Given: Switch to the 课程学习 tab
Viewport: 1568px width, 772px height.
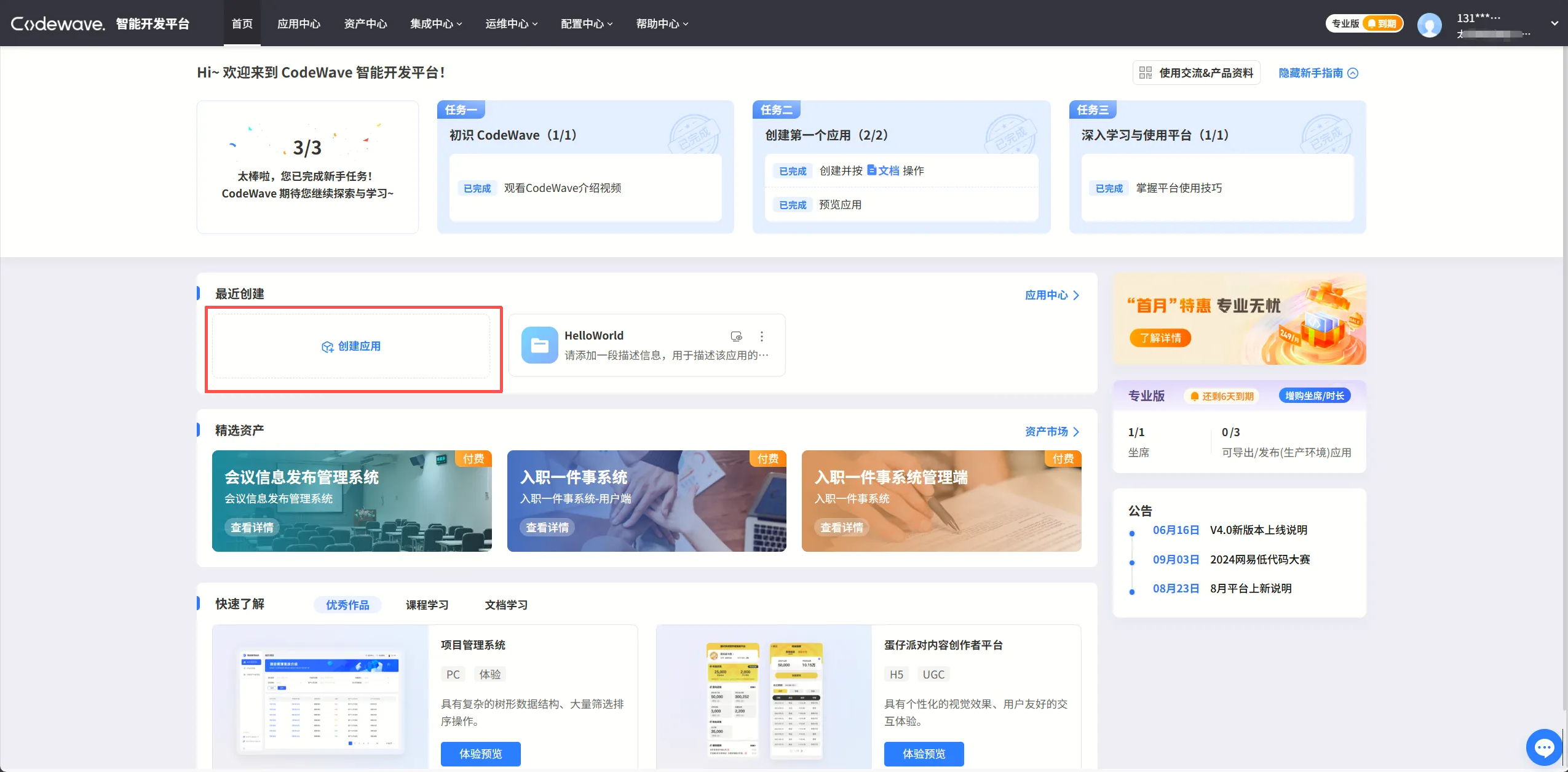Looking at the screenshot, I should (427, 605).
